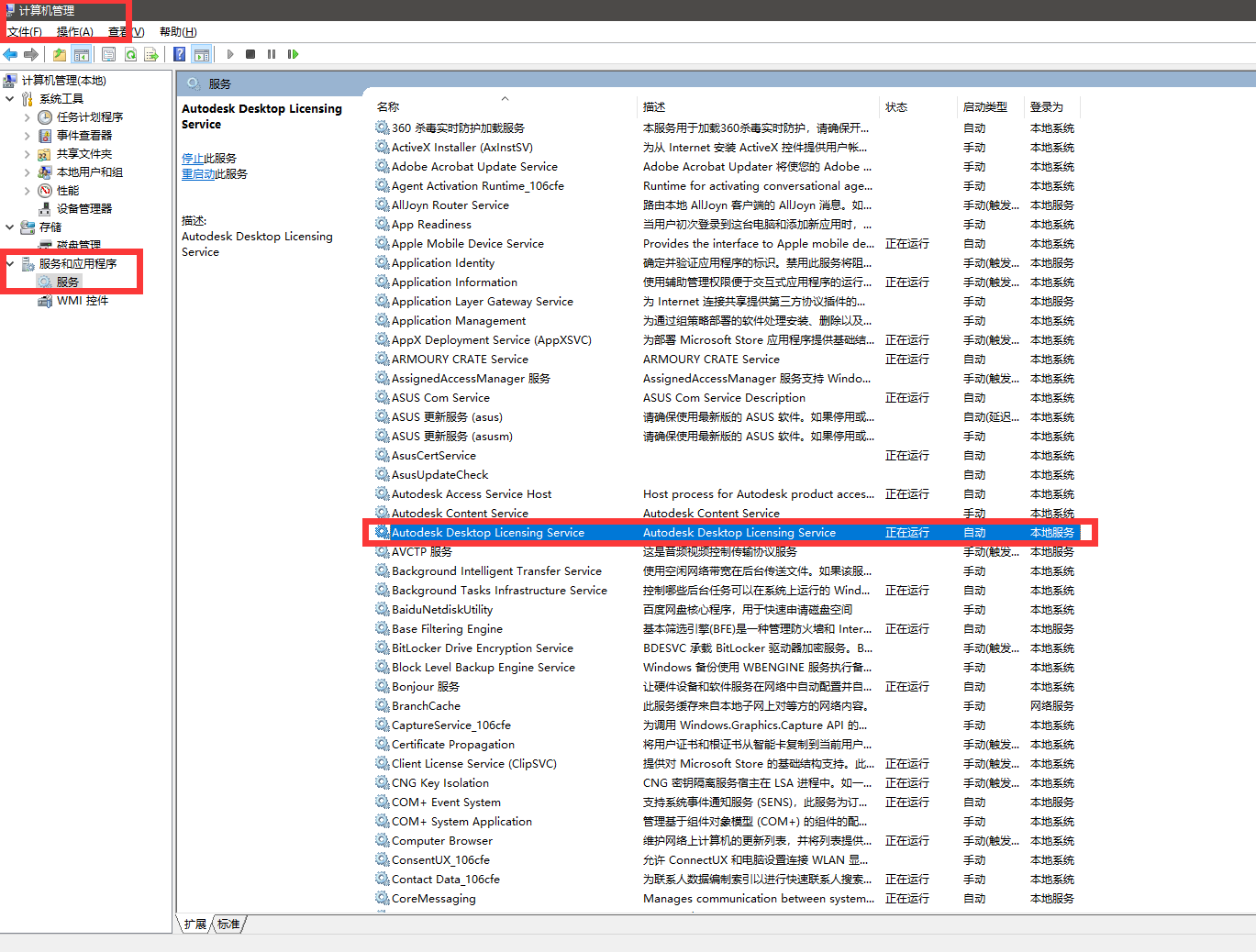Collapse the 服务和应用程序 tree node
The width and height of the screenshot is (1256, 952).
pyautogui.click(x=10, y=264)
